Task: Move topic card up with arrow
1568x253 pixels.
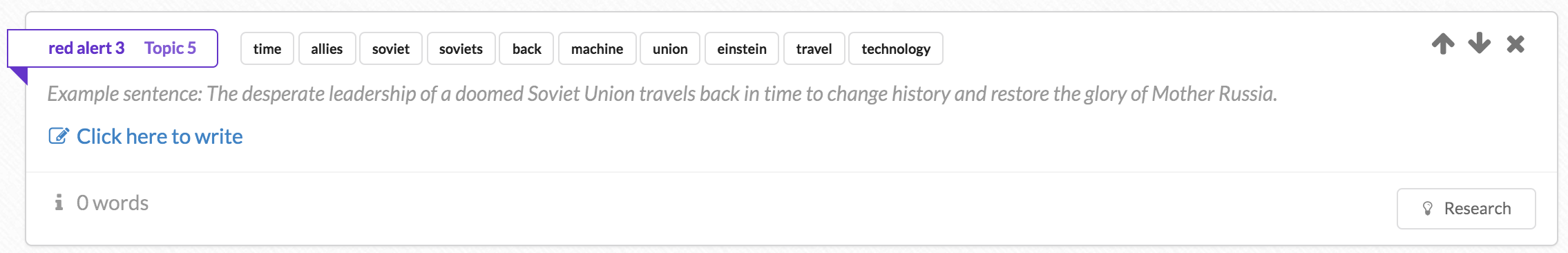Action: [1443, 44]
